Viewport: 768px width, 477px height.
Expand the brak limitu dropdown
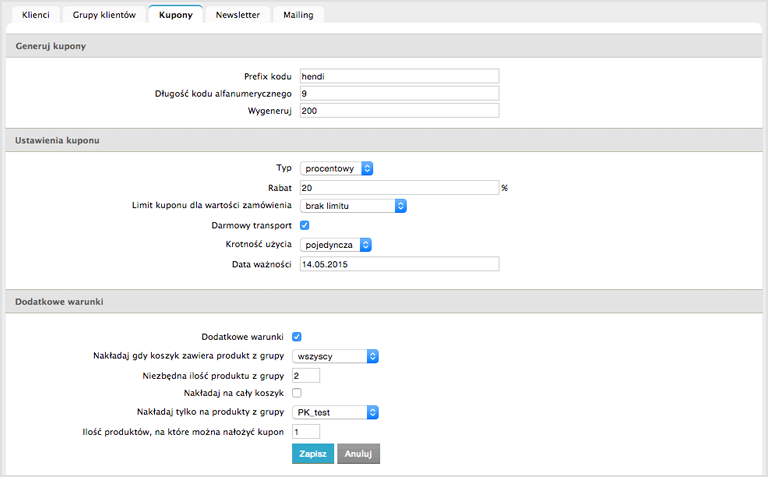point(353,206)
